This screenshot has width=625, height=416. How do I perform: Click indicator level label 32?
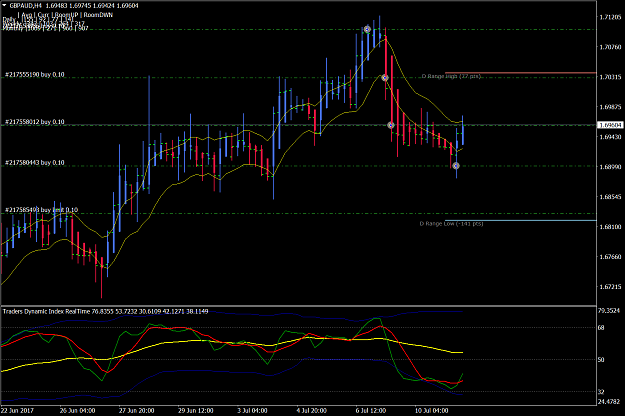click(x=601, y=392)
